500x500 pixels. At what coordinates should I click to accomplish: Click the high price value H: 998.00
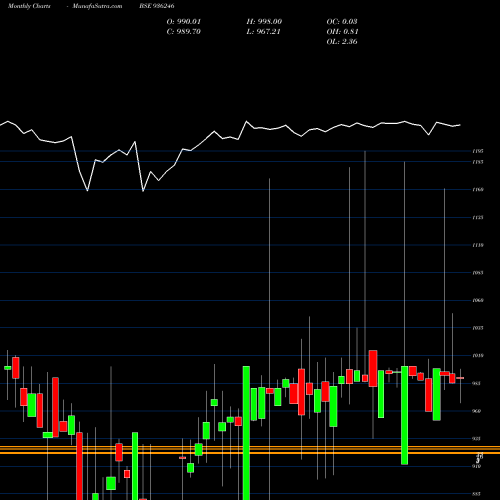pos(264,22)
